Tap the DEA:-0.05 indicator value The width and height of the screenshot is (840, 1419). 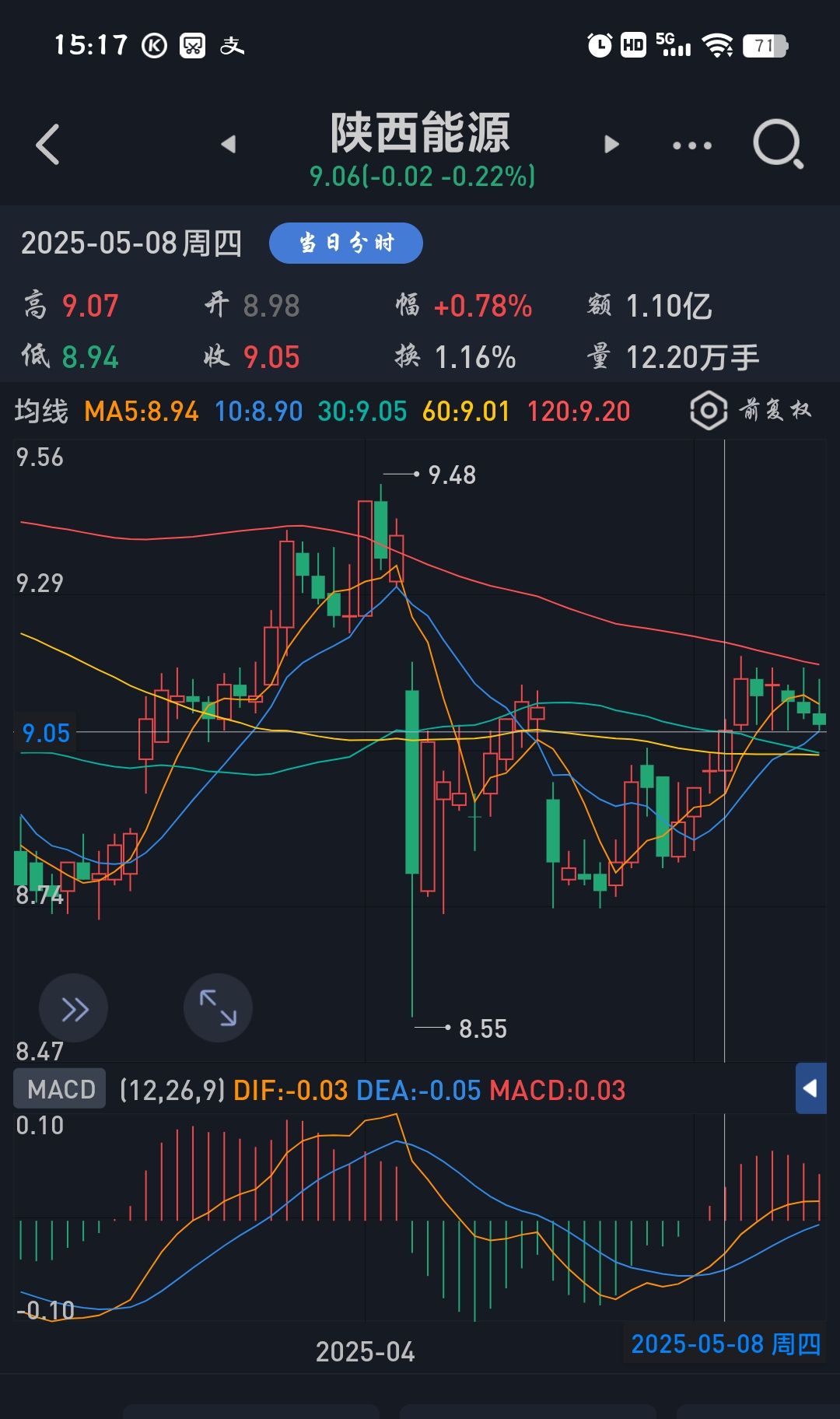[418, 1091]
